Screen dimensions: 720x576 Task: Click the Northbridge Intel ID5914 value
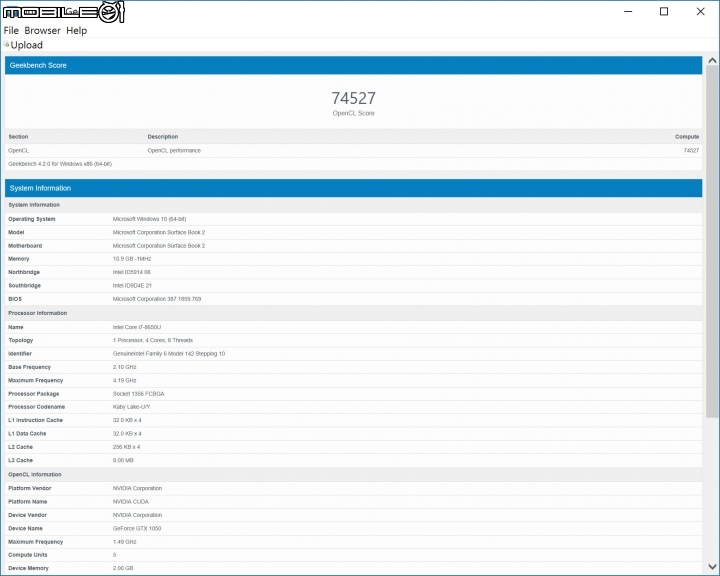[131, 272]
